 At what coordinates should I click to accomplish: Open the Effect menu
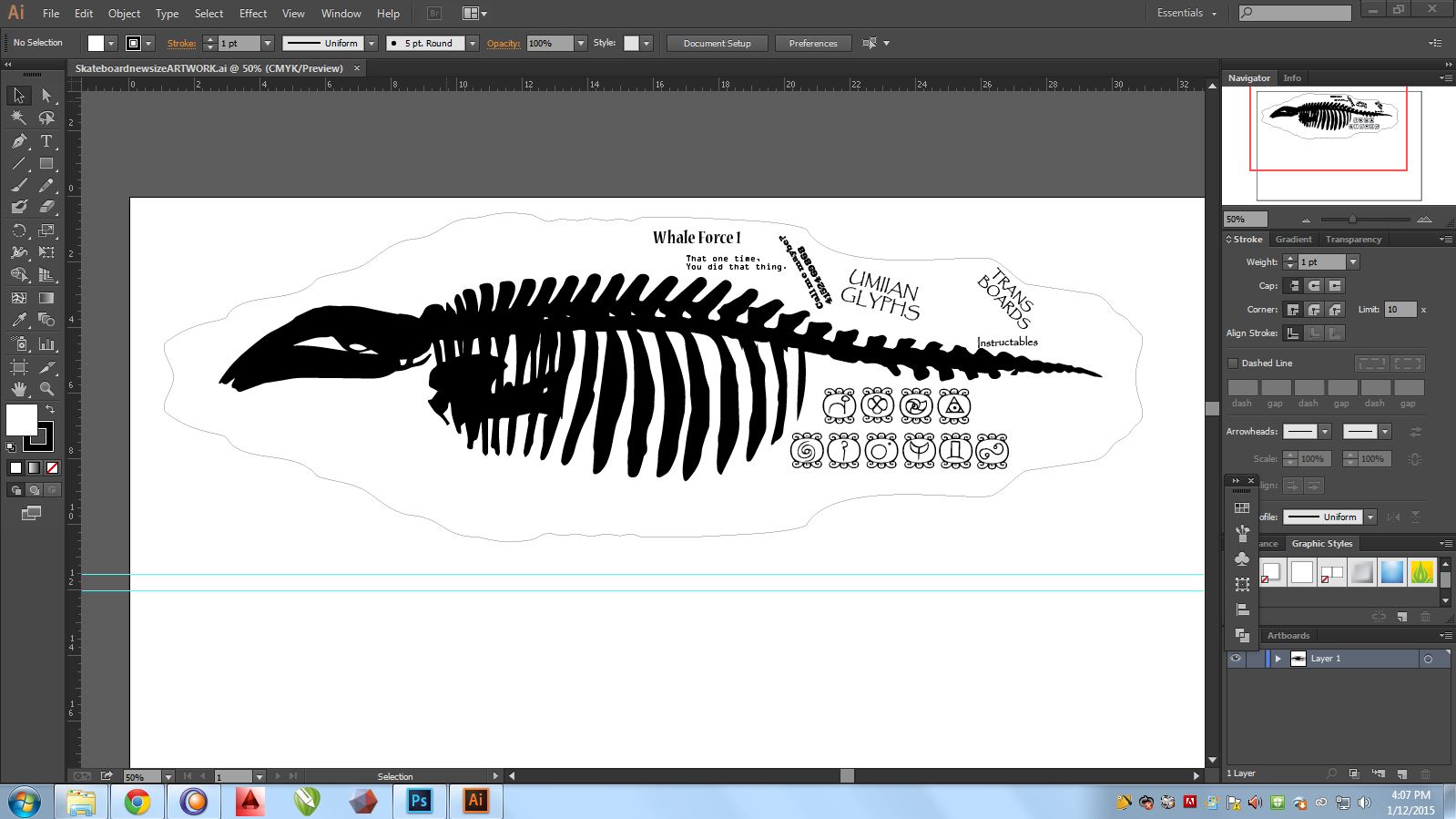[253, 14]
